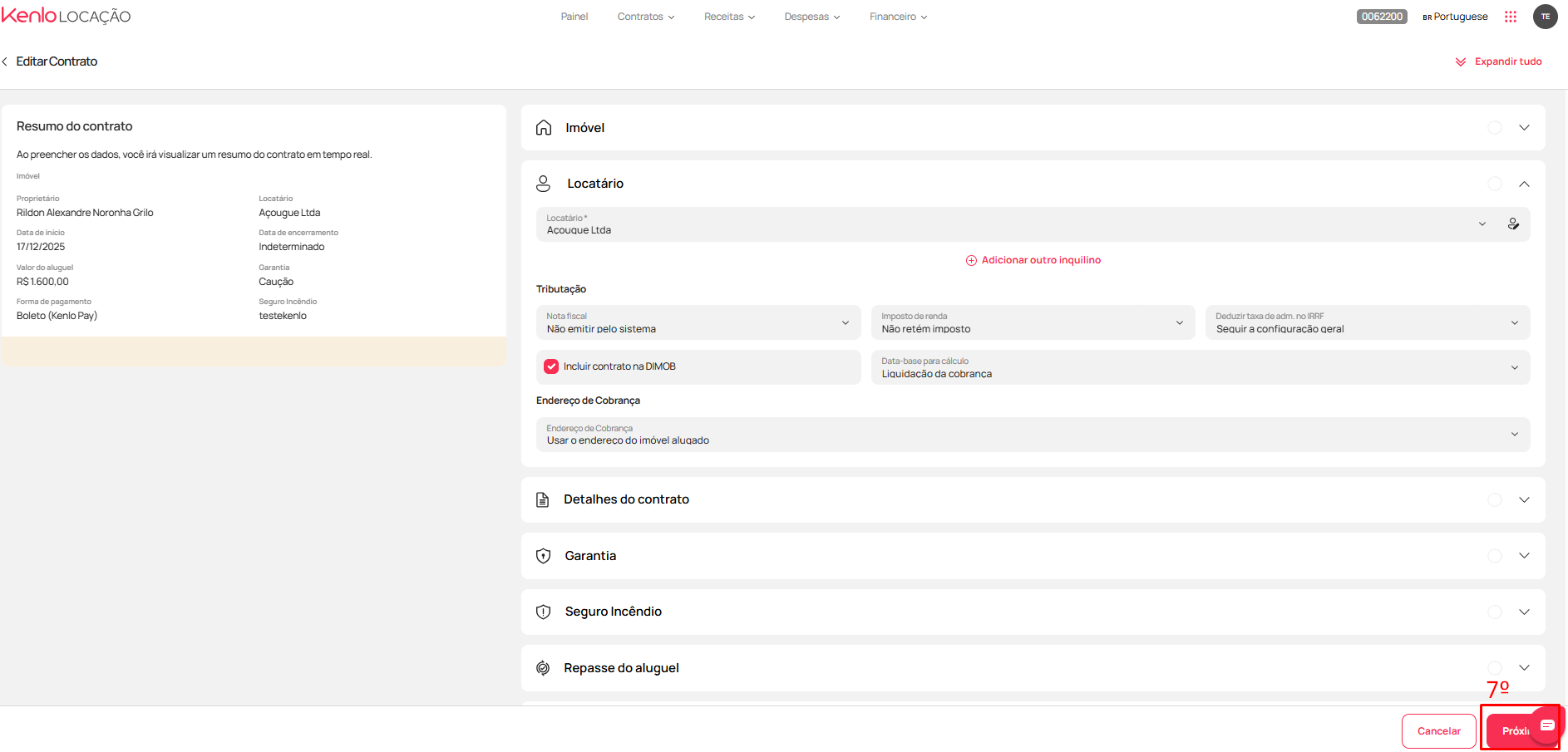Click the back arrow beside Editar Contrato
This screenshot has width=1568, height=752.
[5, 61]
